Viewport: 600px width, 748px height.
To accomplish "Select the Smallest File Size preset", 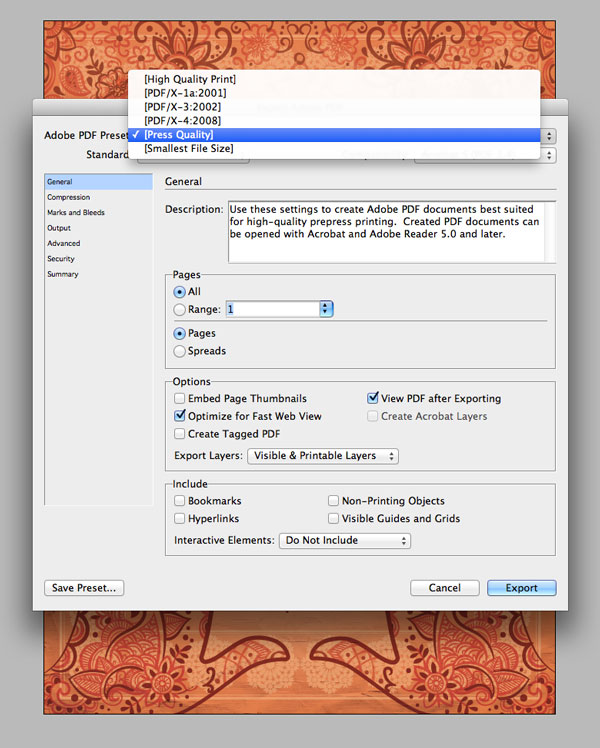I will point(334,148).
